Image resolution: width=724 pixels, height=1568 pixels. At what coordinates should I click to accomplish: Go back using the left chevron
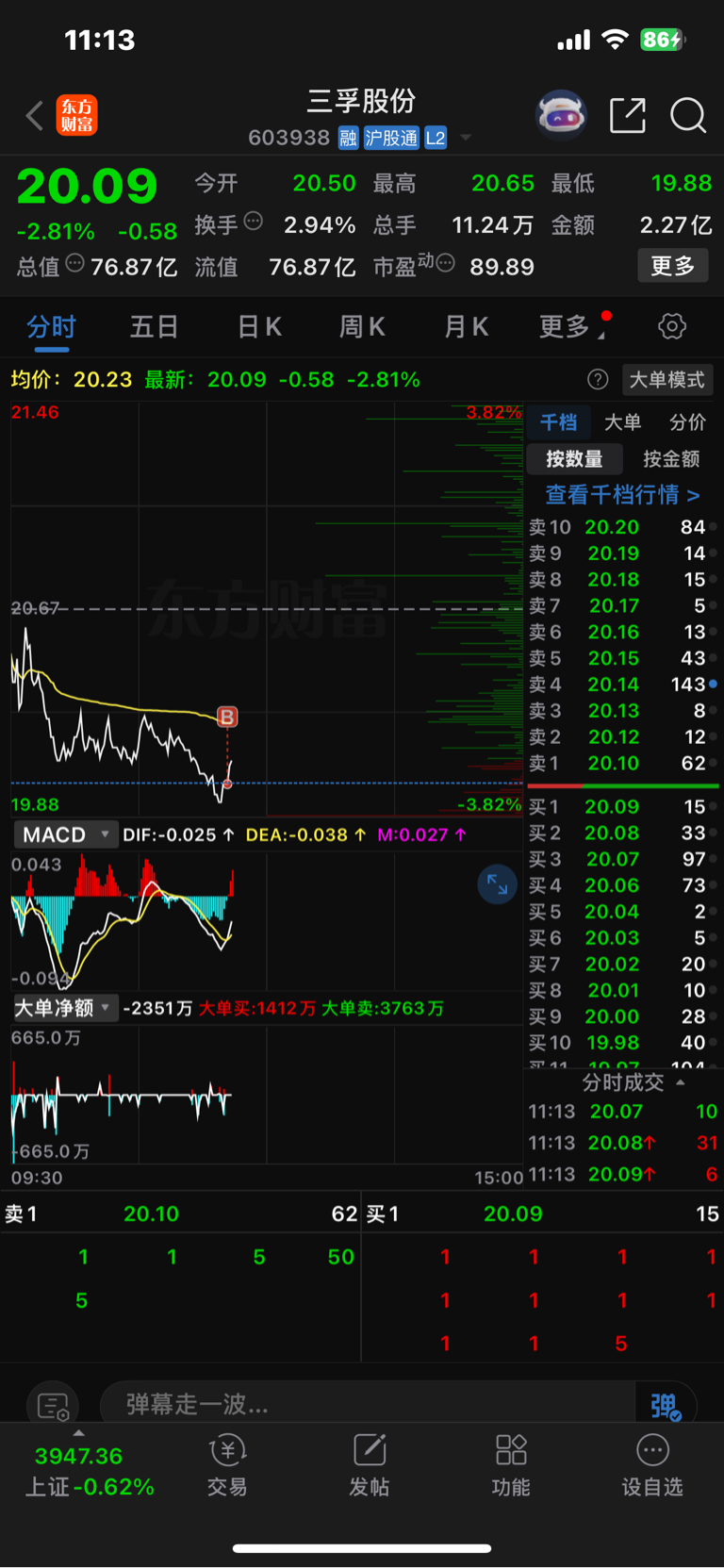[35, 116]
